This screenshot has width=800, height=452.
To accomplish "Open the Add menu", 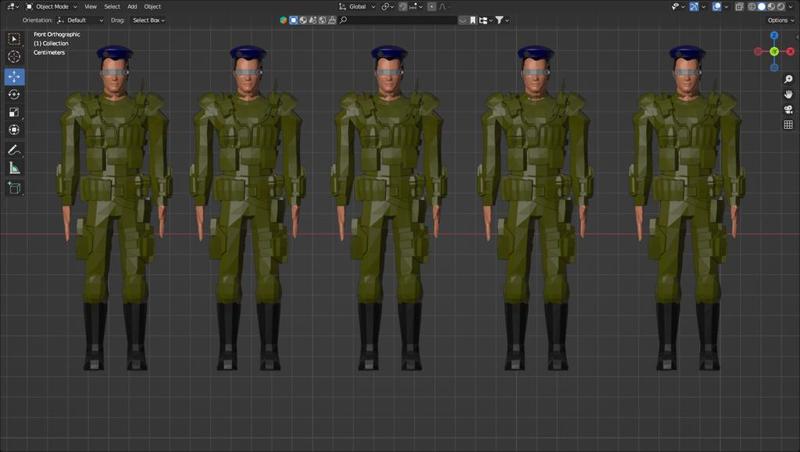I will point(132,7).
